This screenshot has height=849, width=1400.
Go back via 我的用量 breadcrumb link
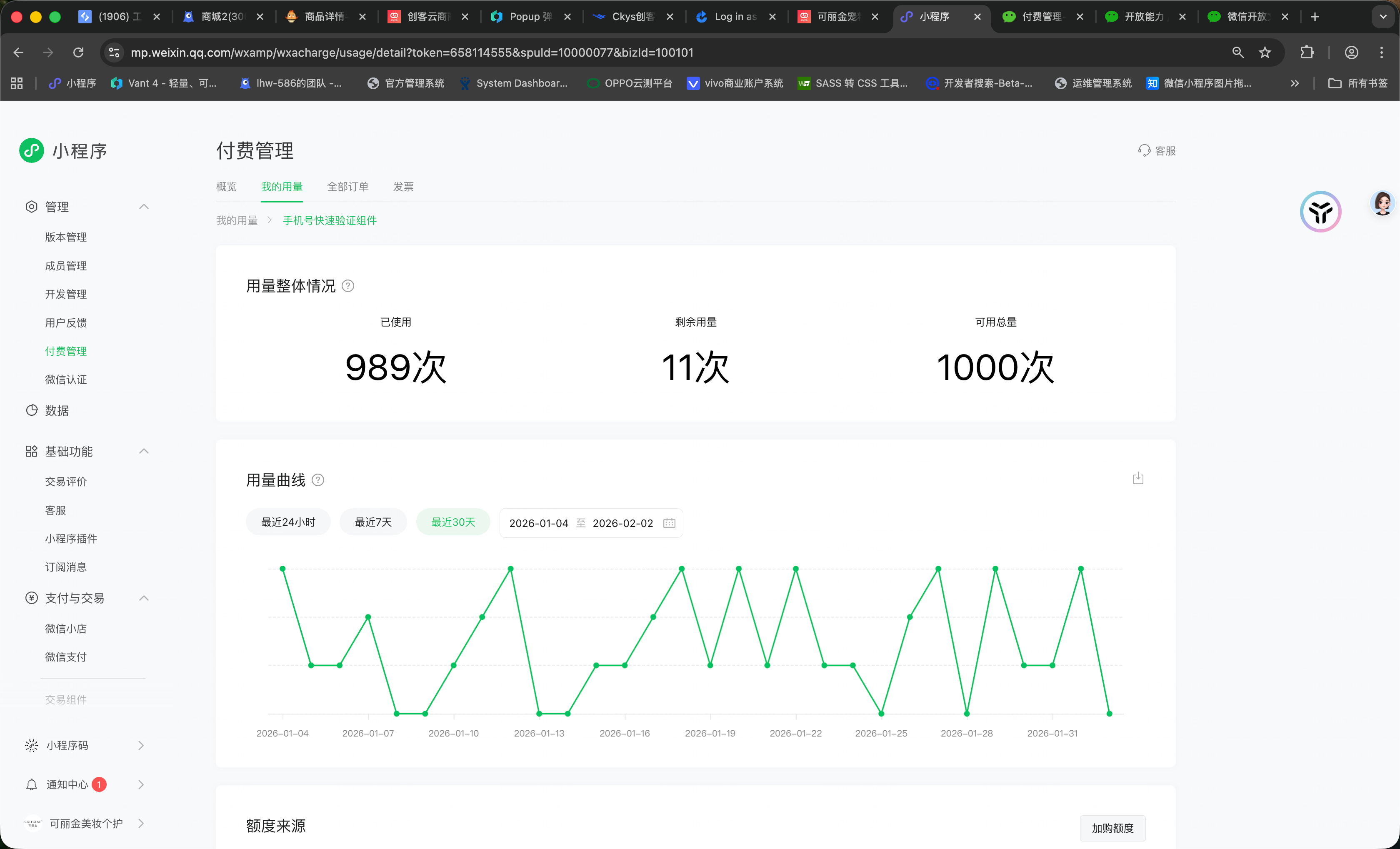pos(237,220)
